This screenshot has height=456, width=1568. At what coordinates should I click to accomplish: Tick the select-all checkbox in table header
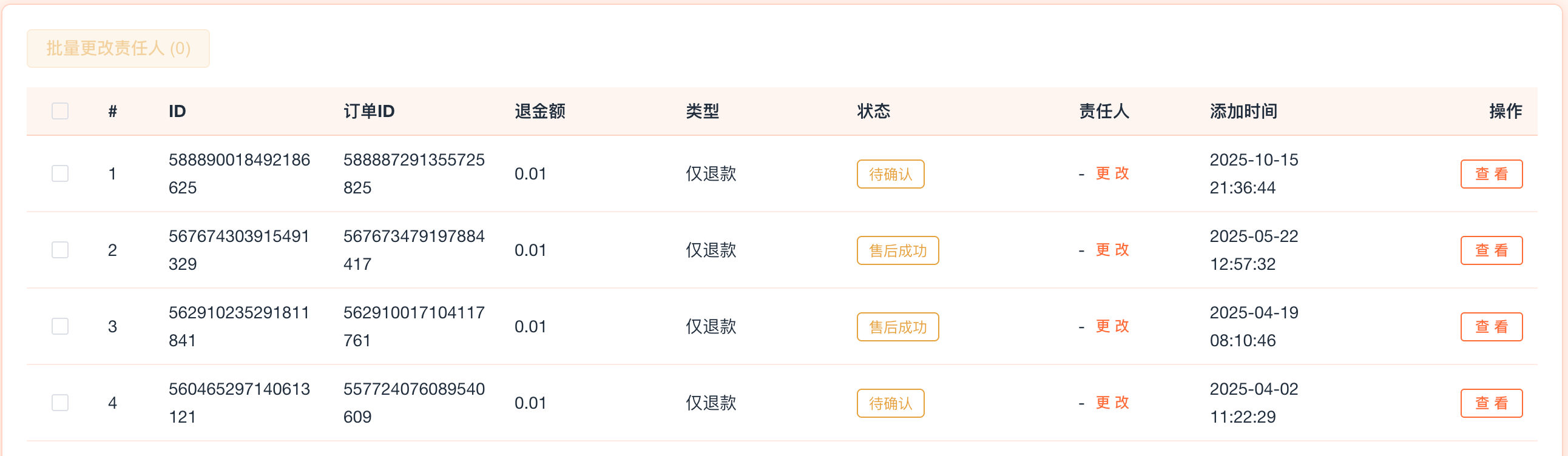pos(59,111)
